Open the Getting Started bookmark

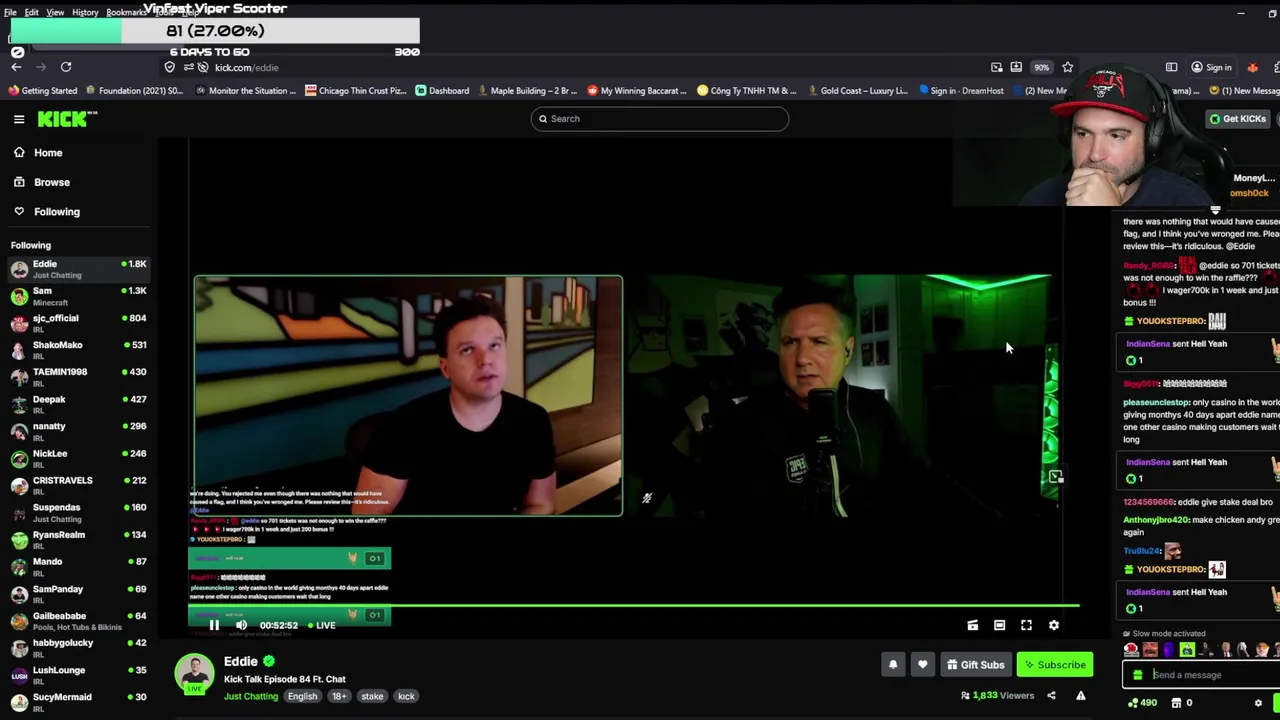[x=42, y=91]
